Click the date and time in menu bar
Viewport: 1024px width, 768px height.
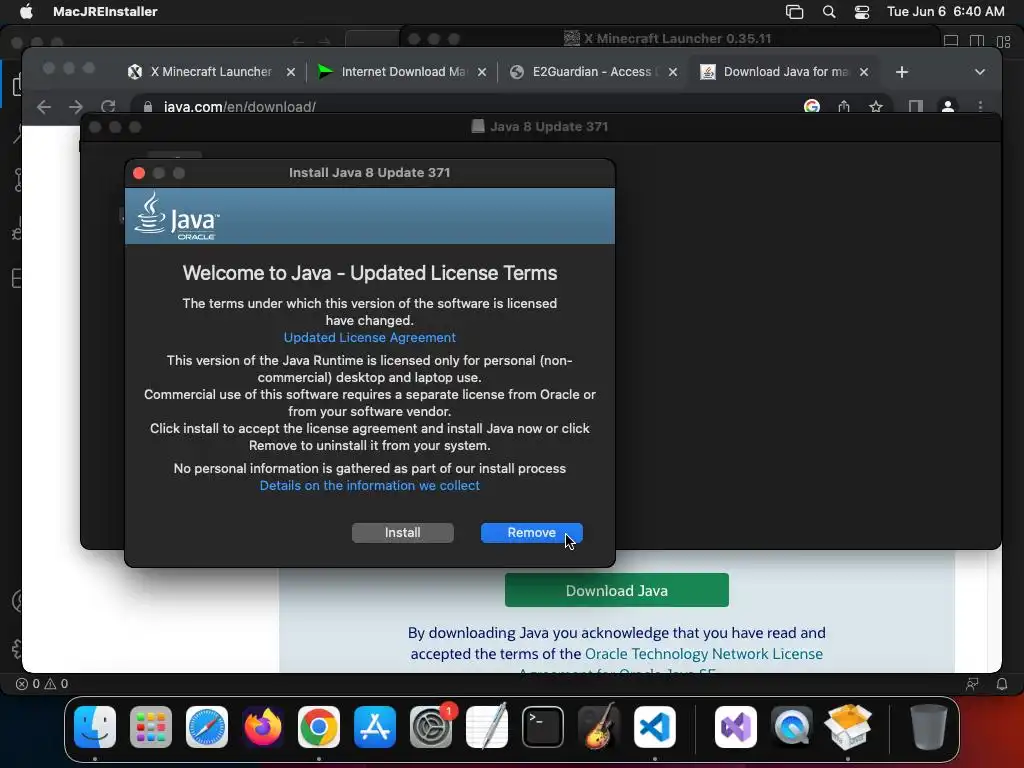[x=946, y=12]
